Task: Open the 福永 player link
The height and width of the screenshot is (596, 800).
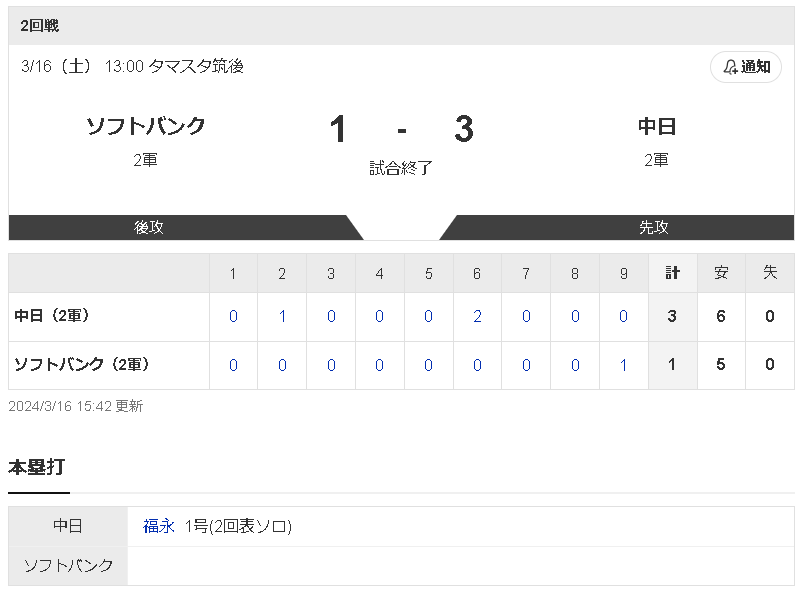Action: tap(159, 526)
